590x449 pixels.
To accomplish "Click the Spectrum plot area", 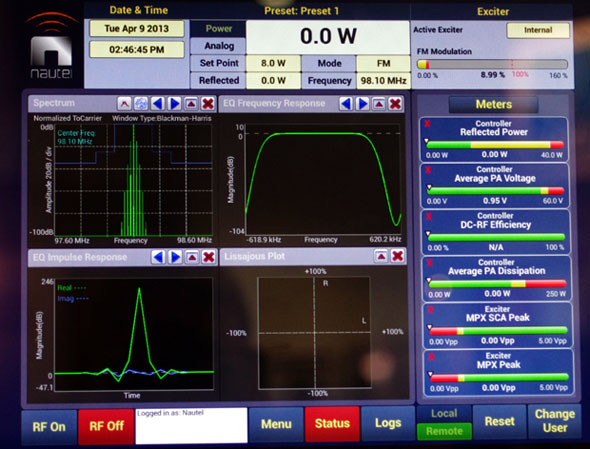I will coord(134,180).
